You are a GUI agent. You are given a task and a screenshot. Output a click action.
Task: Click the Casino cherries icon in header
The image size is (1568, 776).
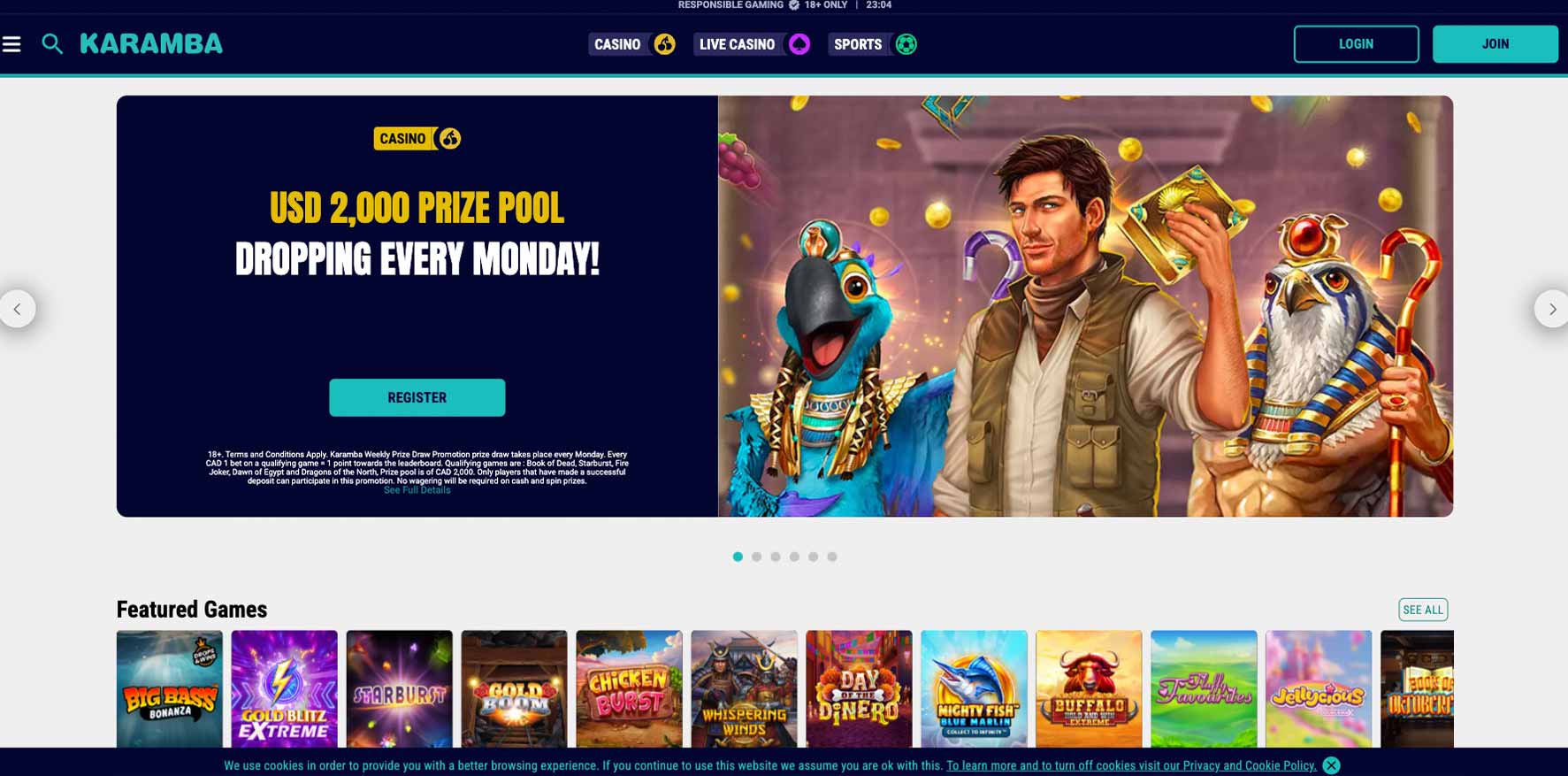coord(664,44)
